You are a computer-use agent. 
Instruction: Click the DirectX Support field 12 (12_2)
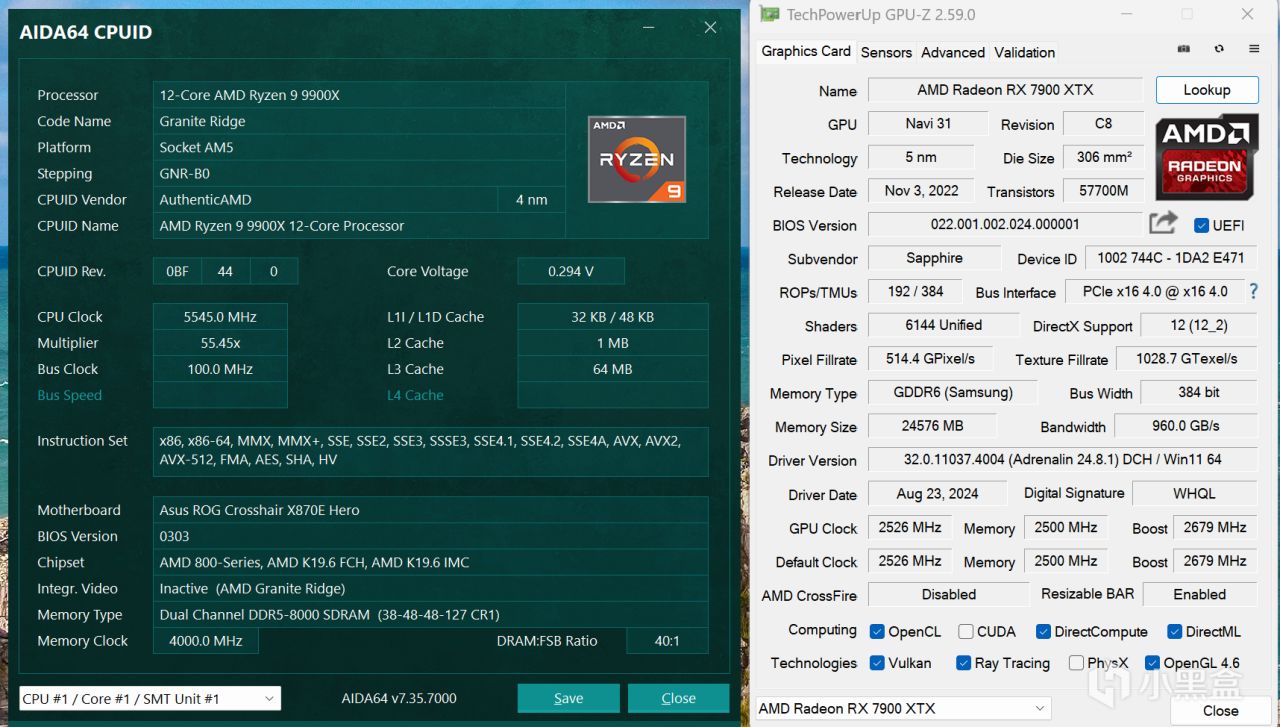click(1199, 325)
